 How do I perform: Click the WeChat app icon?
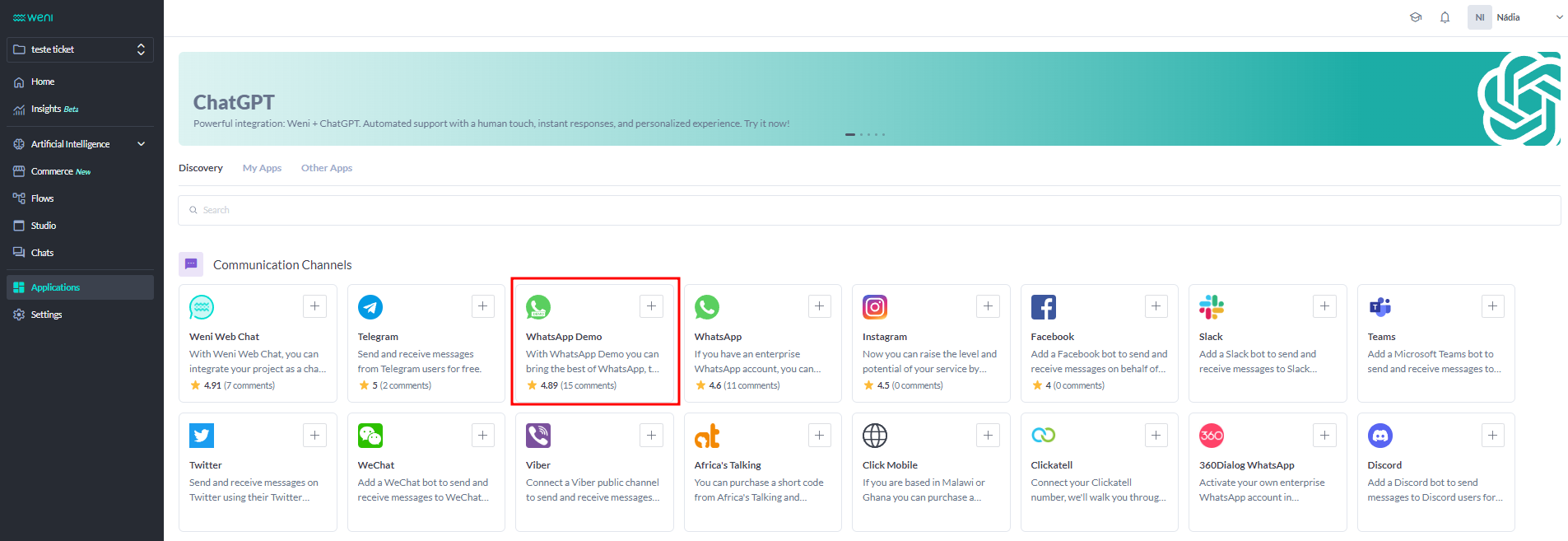tap(370, 436)
